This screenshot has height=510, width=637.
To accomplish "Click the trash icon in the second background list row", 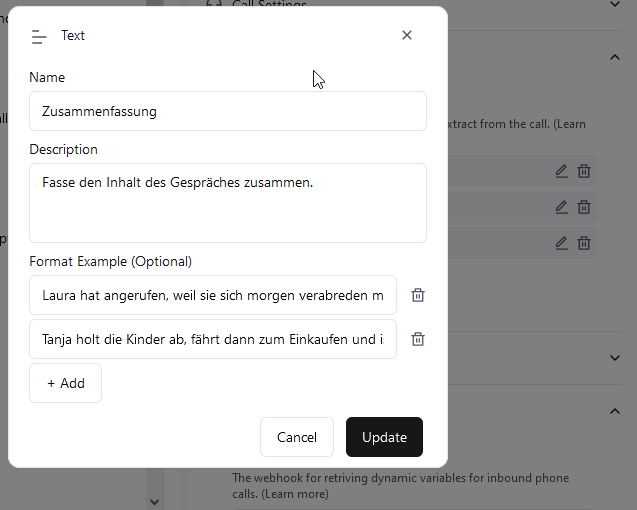I will click(x=584, y=207).
